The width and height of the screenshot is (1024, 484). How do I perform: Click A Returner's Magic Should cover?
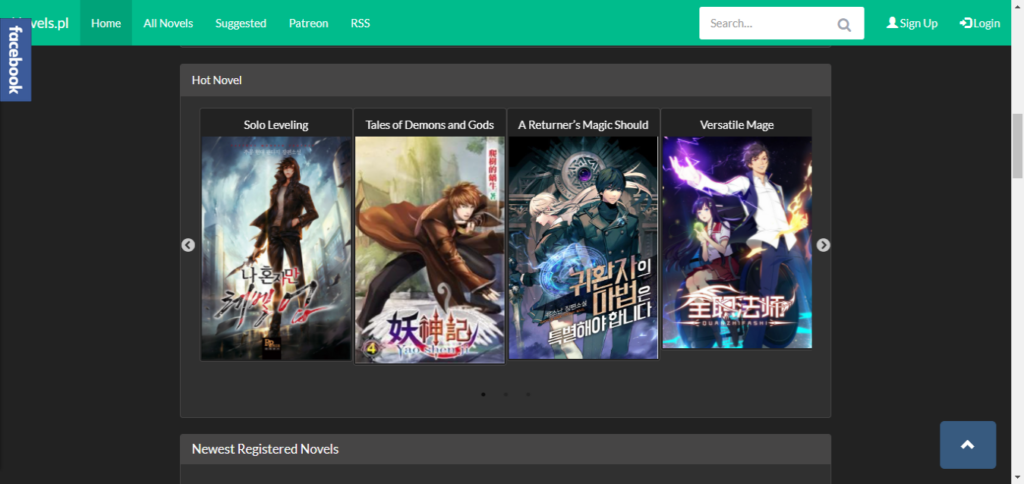583,248
